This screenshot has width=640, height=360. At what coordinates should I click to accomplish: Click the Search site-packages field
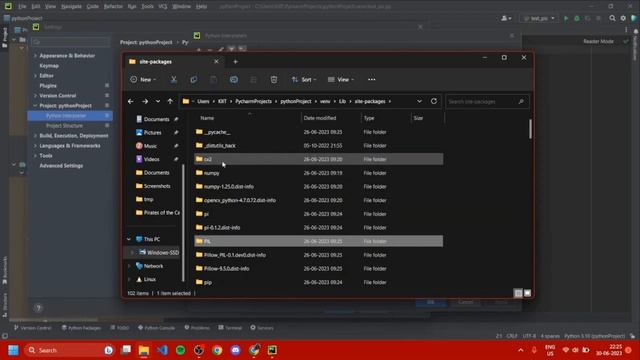point(487,101)
